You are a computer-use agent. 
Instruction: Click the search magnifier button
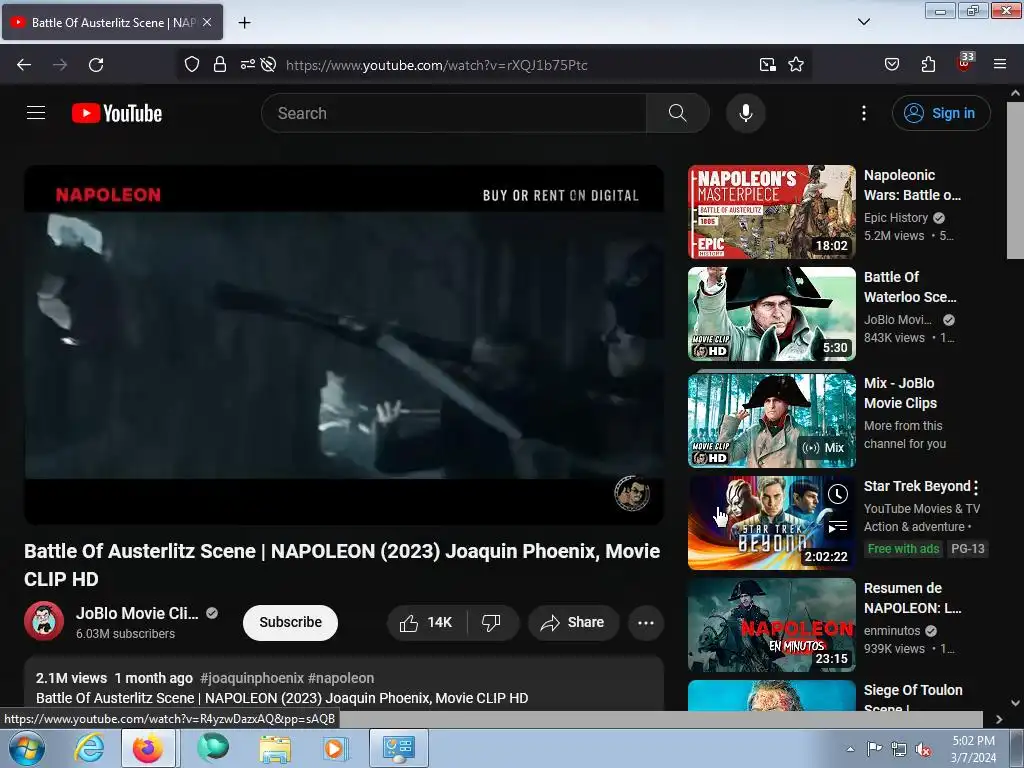click(x=677, y=113)
